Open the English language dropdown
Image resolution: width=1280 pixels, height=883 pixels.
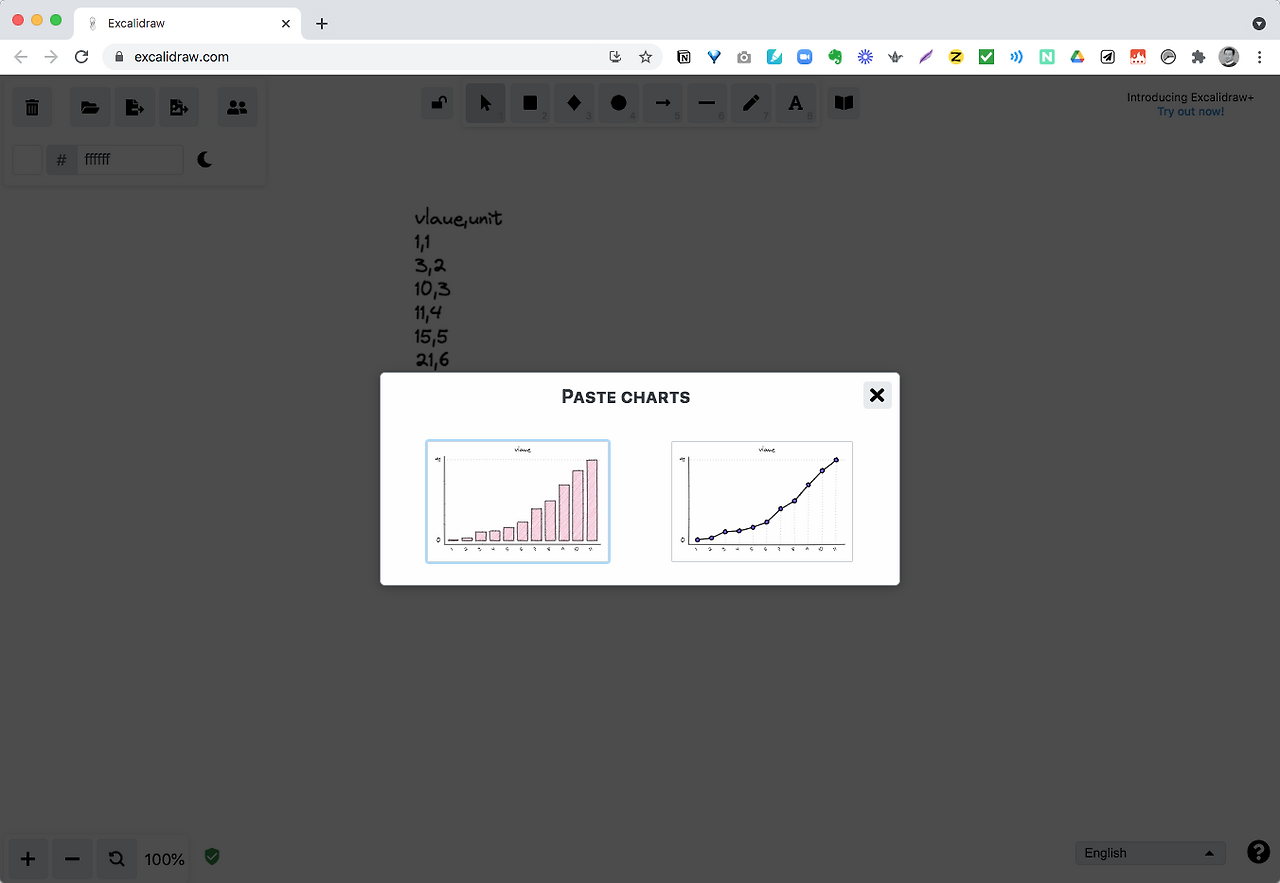coord(1150,853)
